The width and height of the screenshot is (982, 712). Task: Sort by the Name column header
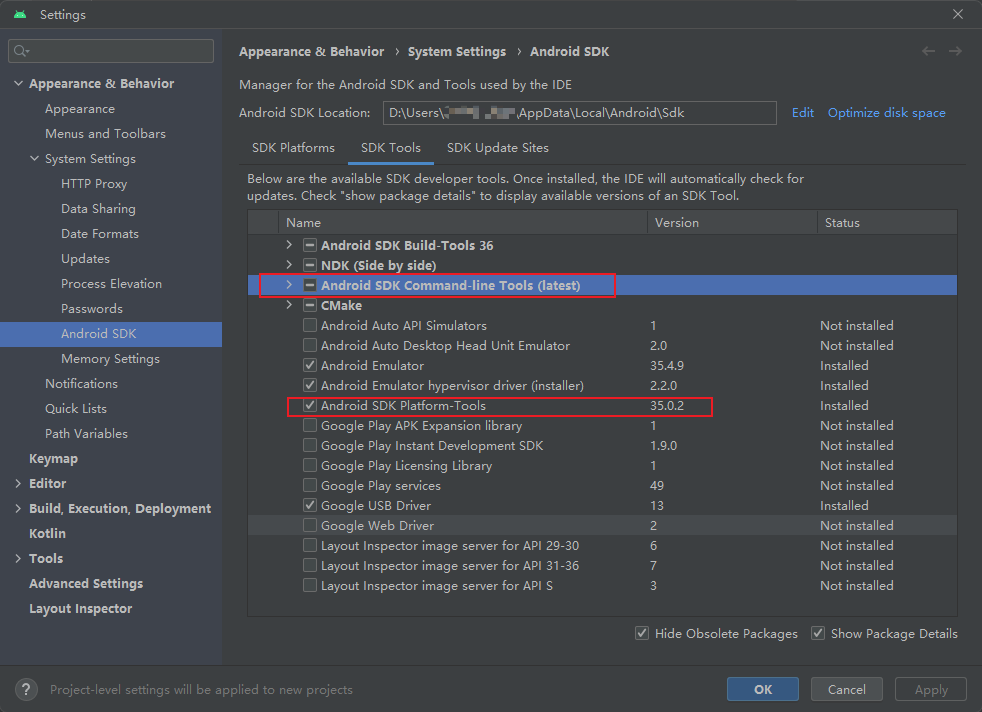[463, 223]
